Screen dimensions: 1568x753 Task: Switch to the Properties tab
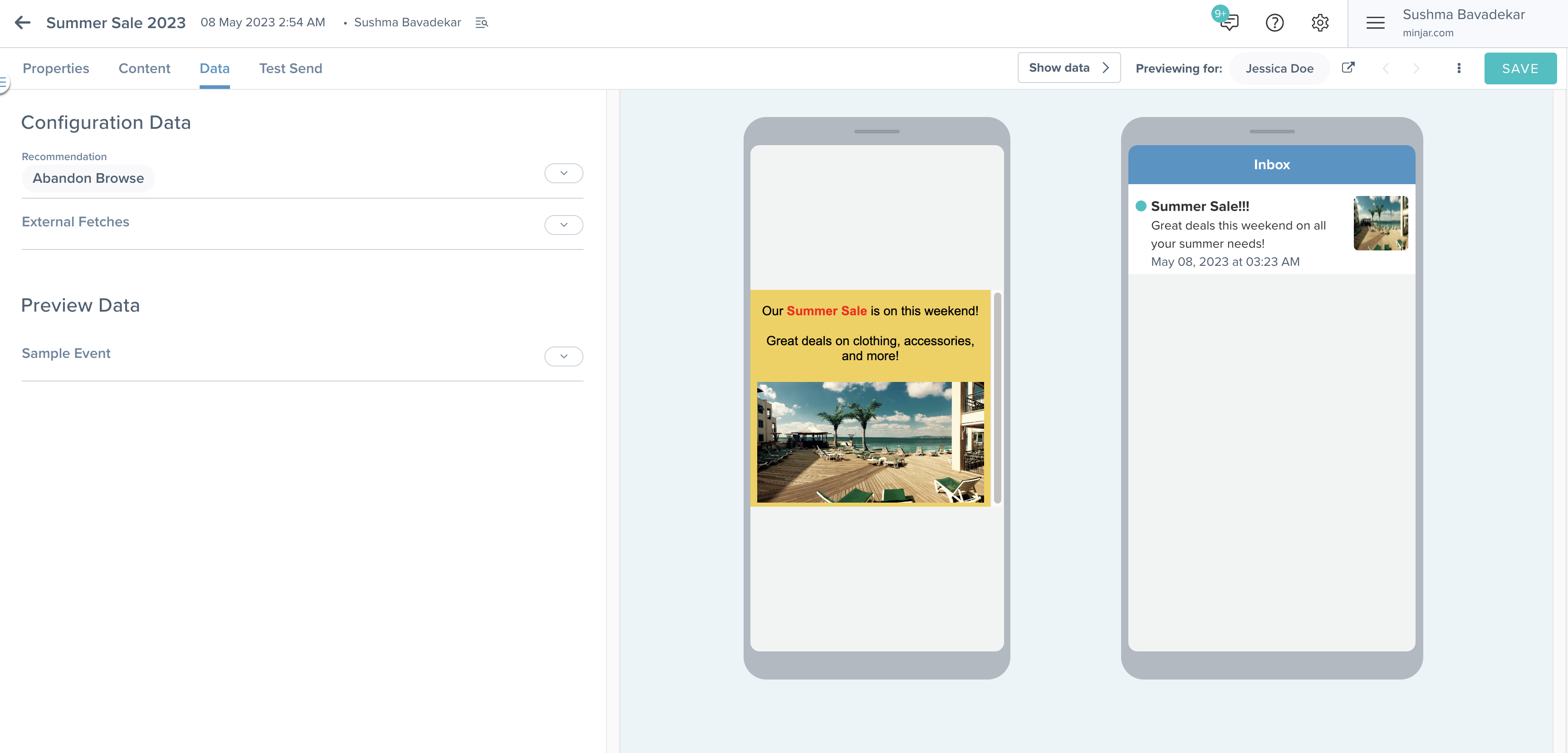click(x=56, y=68)
